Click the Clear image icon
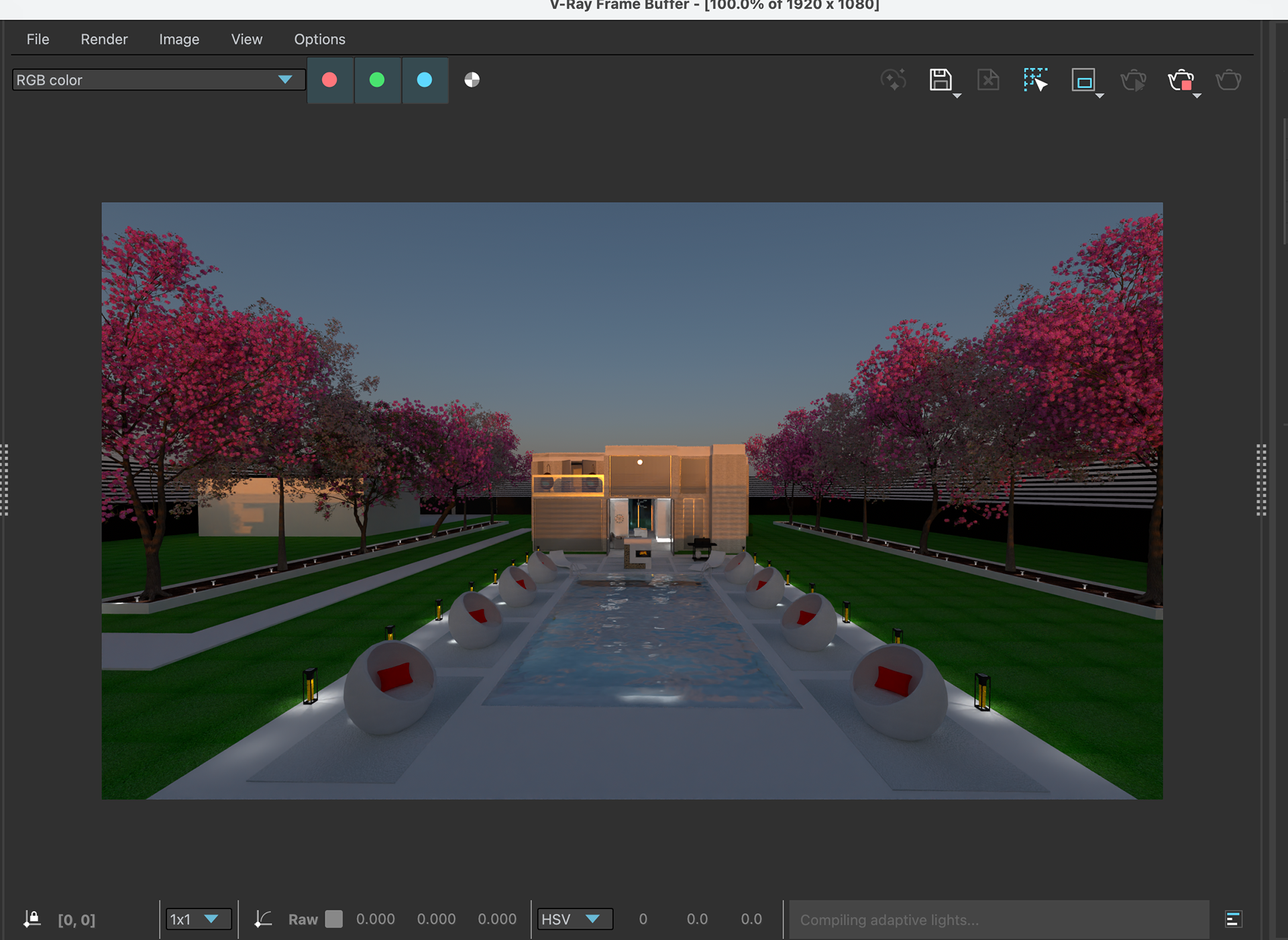The image size is (1288, 940). [987, 80]
